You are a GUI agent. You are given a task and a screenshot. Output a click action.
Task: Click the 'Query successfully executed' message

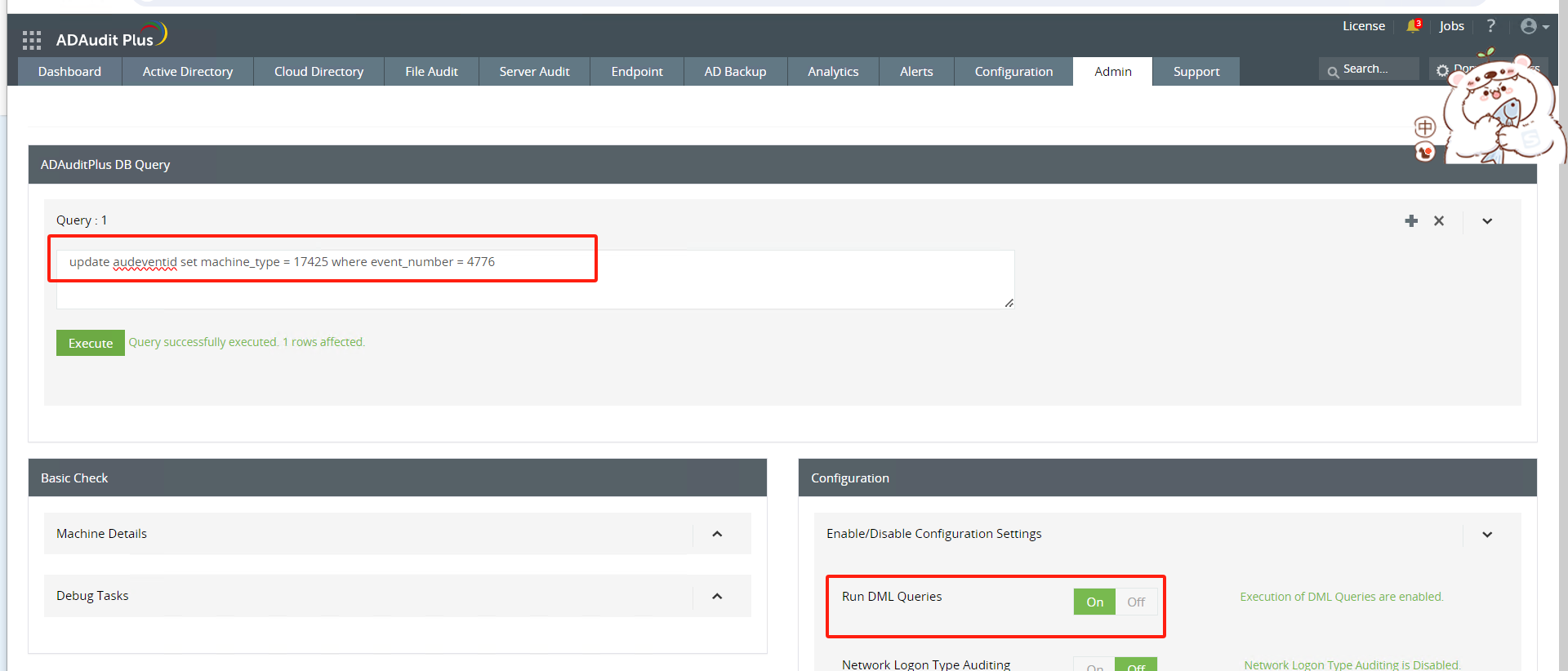[247, 342]
